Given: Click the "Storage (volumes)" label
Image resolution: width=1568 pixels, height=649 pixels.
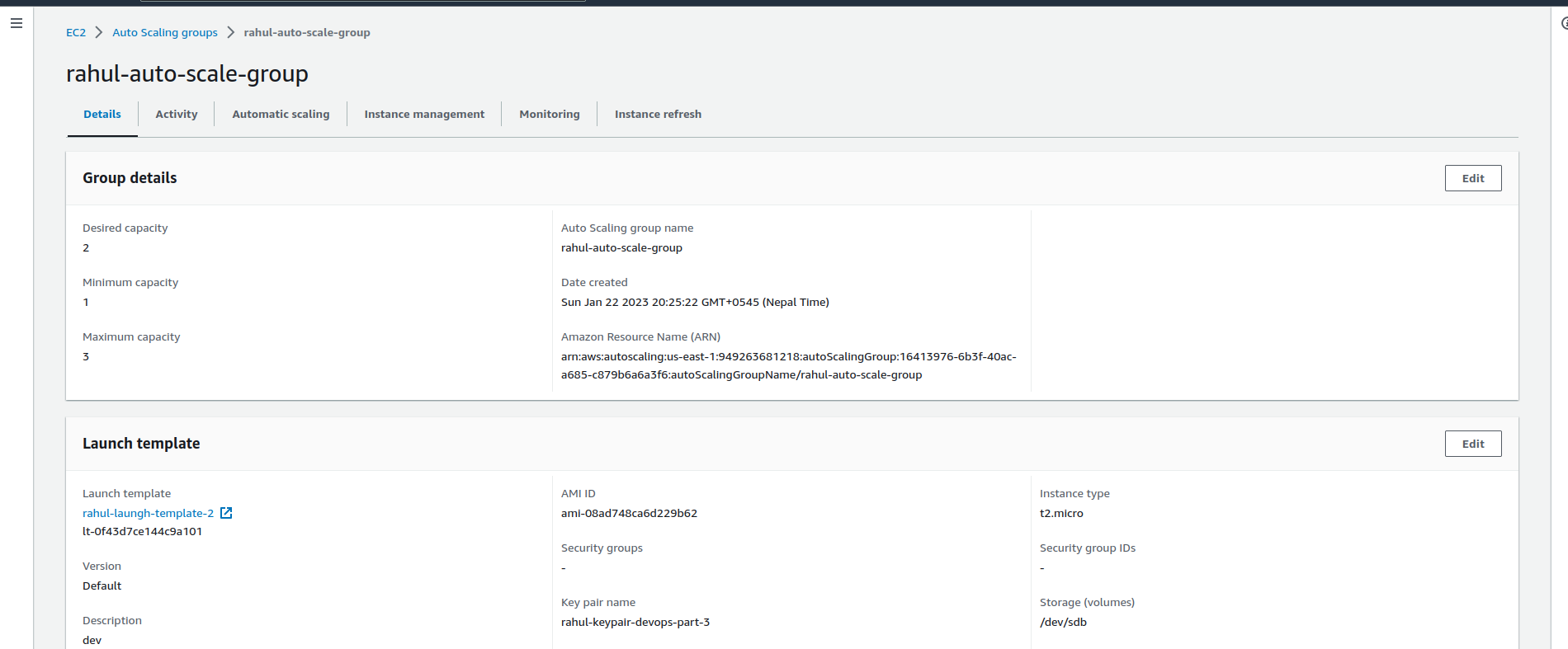Looking at the screenshot, I should point(1087,602).
